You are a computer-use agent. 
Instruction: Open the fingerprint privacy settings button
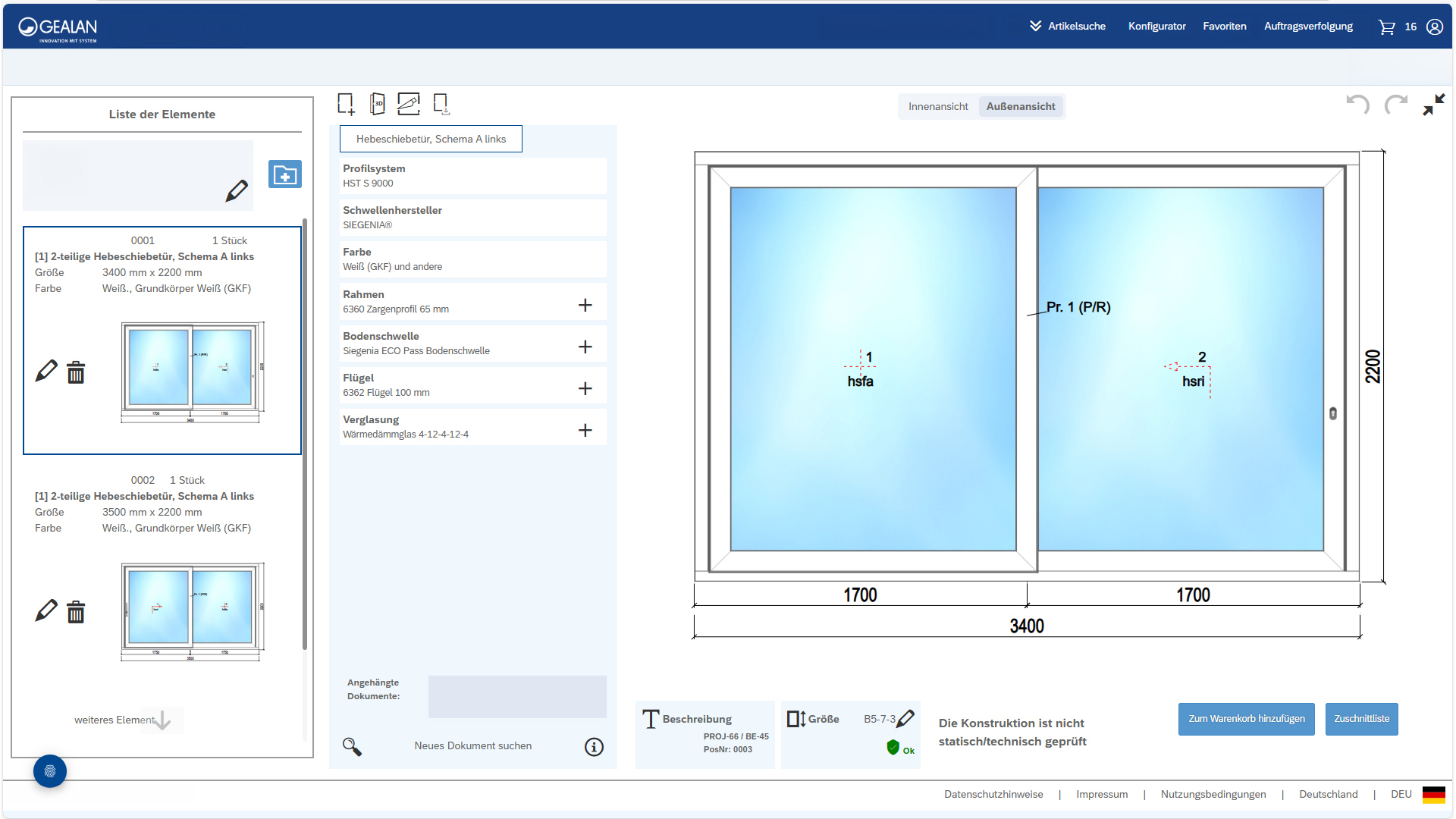tap(50, 771)
